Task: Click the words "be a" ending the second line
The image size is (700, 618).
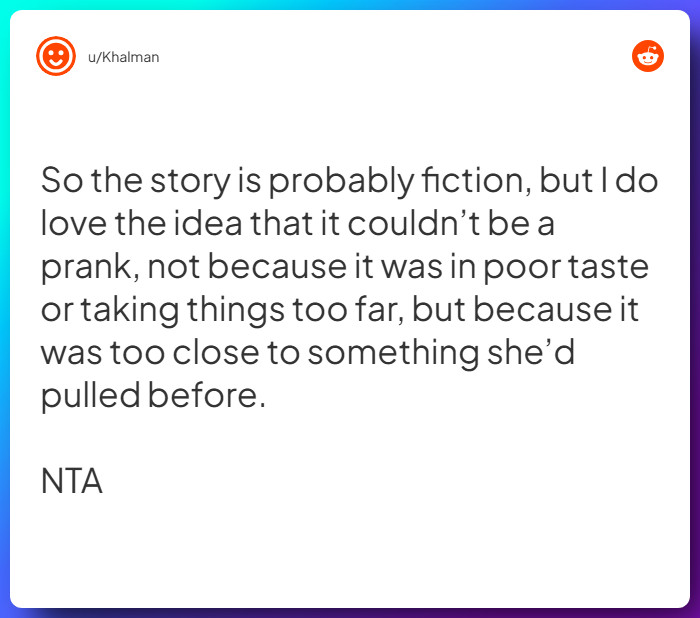Action: [x=529, y=223]
